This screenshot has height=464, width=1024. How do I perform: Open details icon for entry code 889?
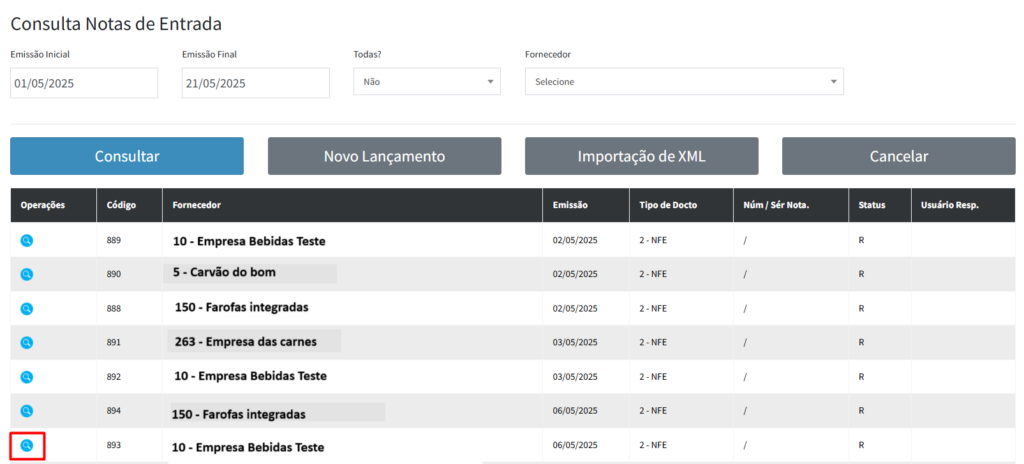pos(27,240)
